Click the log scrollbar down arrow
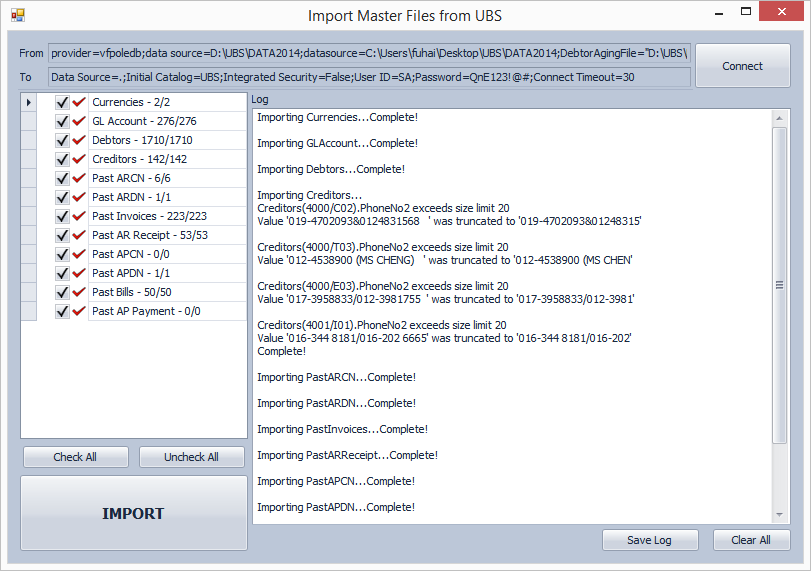 [779, 515]
